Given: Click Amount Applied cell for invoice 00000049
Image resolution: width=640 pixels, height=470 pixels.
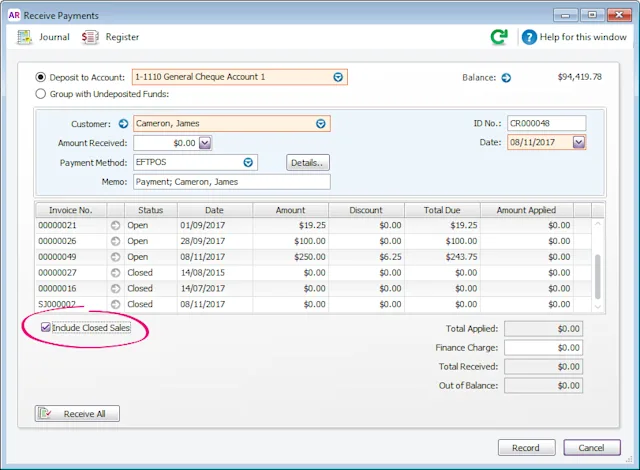Looking at the screenshot, I should pos(527,257).
